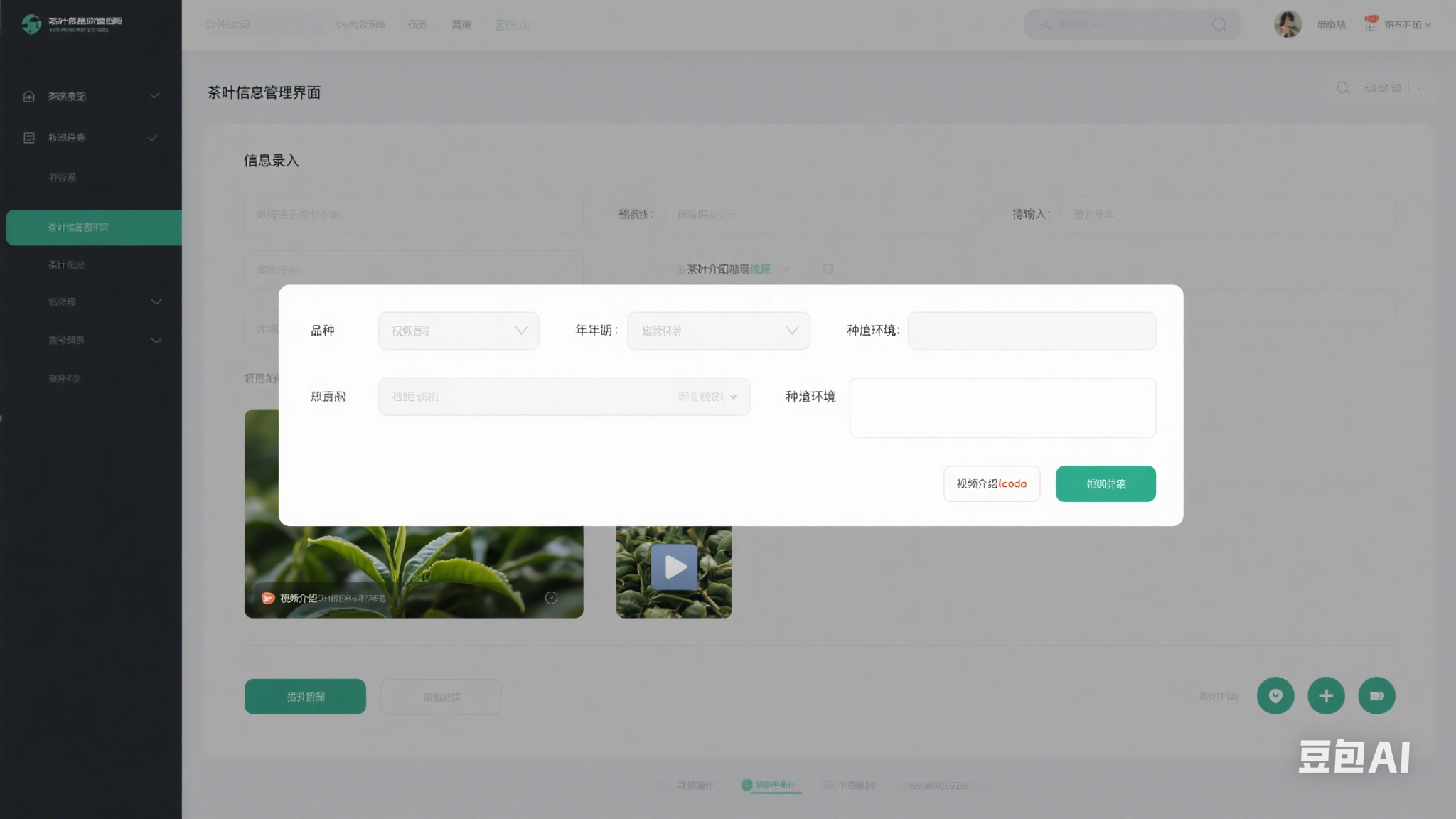Click the search magnifier in top bar
Viewport: 1456px width, 819px height.
[x=1219, y=25]
